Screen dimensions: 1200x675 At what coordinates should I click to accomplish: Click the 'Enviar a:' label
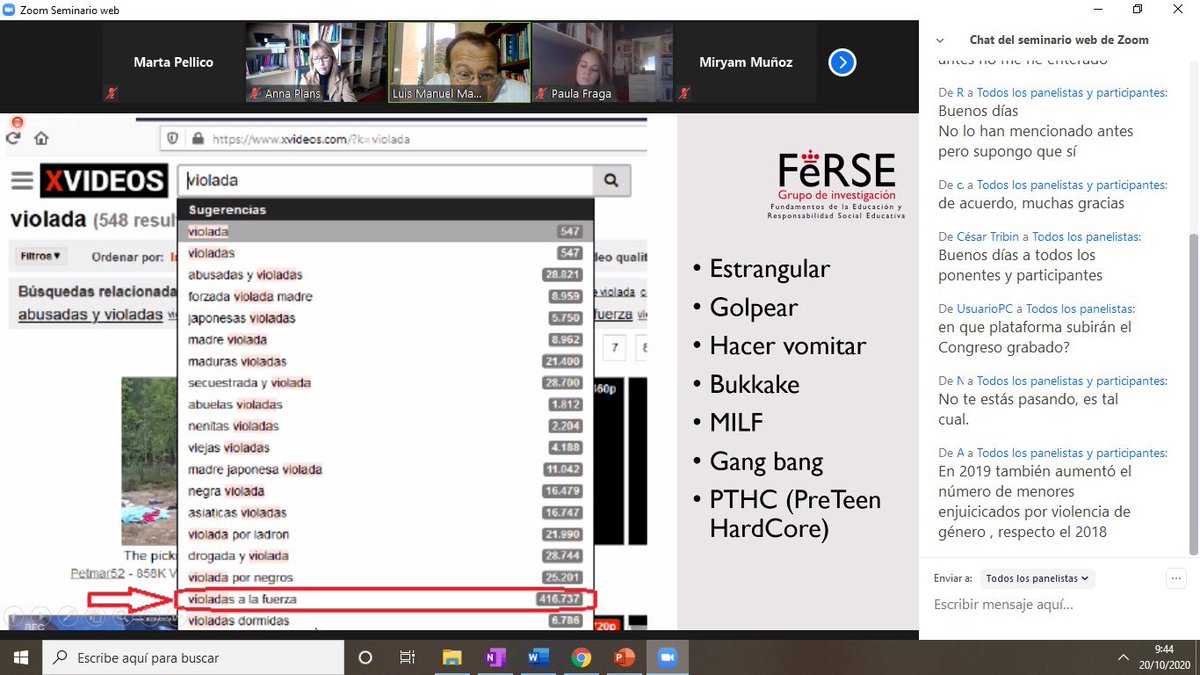click(953, 578)
